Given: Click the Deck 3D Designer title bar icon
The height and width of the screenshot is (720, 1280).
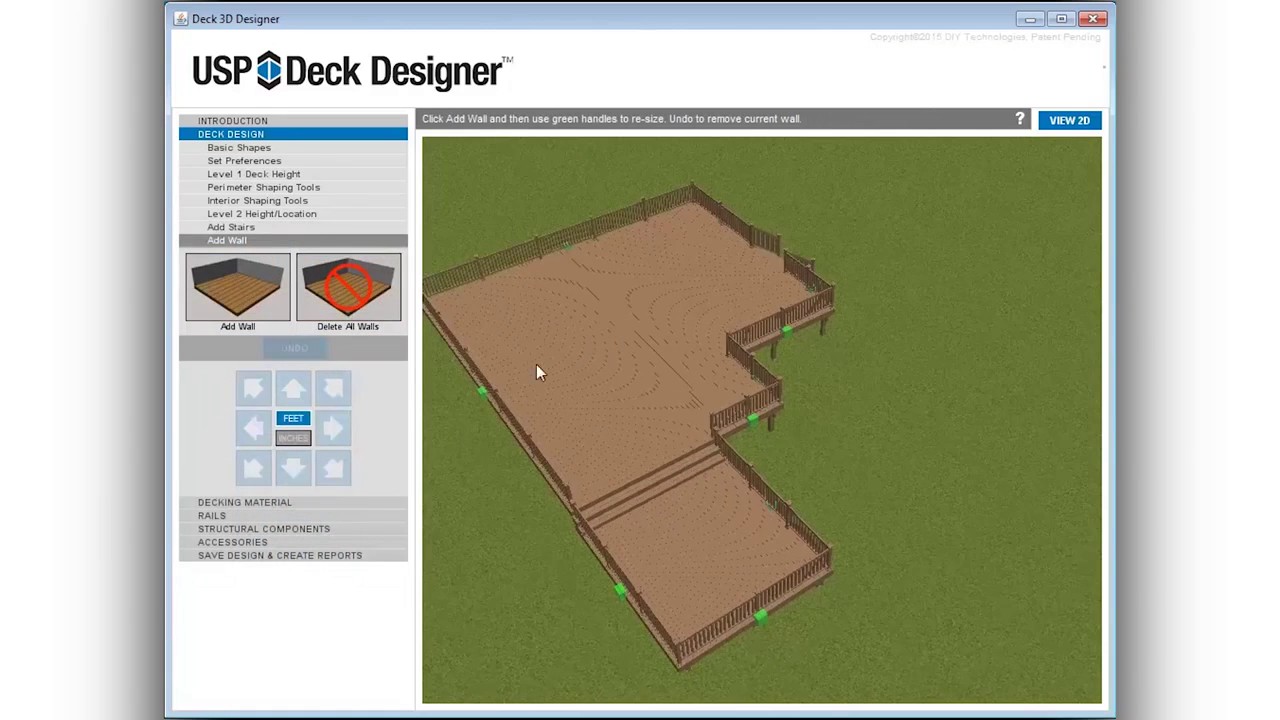Looking at the screenshot, I should point(181,18).
